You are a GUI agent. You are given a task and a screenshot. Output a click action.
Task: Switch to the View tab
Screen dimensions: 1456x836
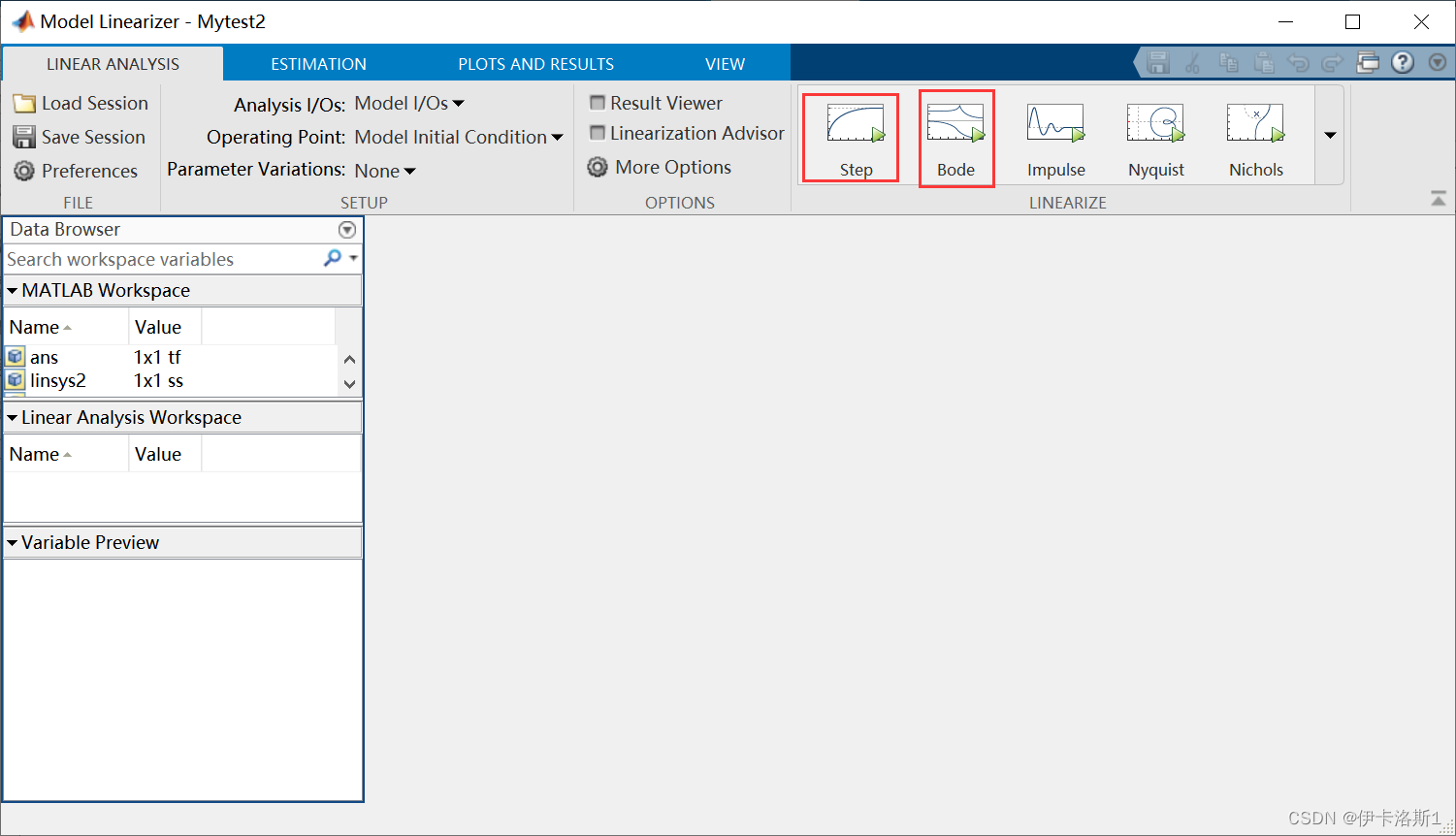pos(725,64)
